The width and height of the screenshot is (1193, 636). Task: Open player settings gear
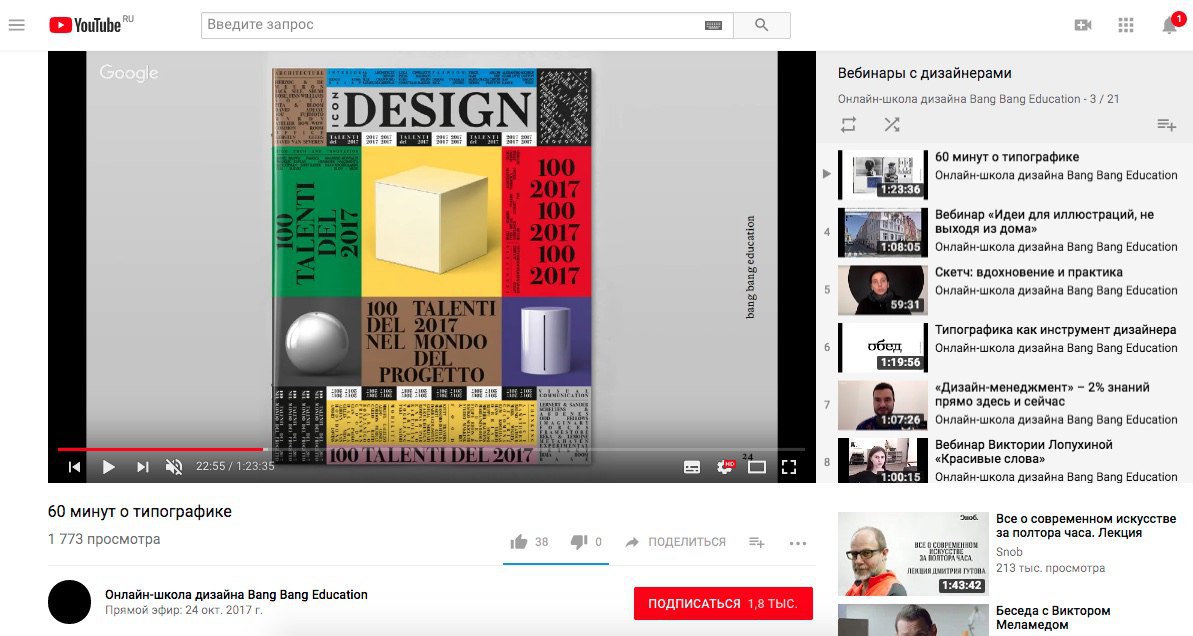[x=725, y=467]
